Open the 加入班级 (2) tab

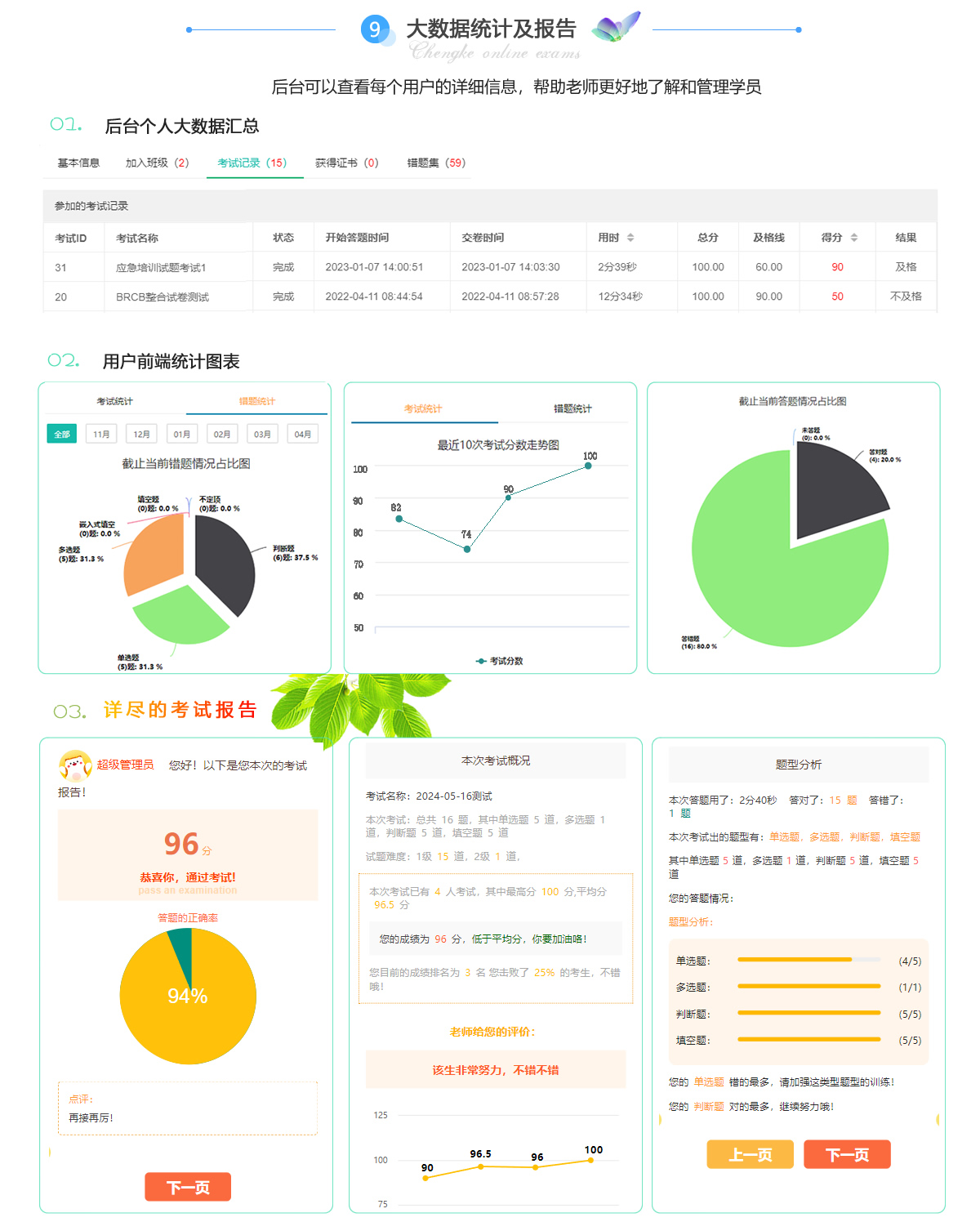pyautogui.click(x=157, y=163)
